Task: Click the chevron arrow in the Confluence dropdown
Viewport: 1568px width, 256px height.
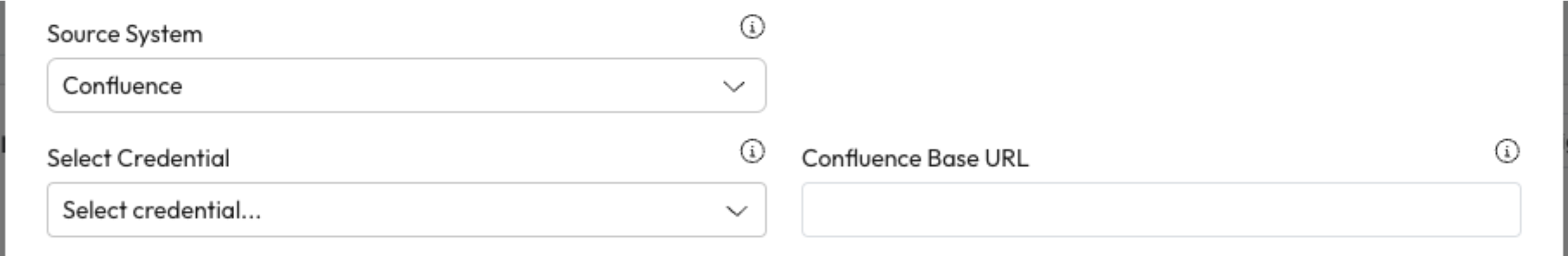Action: click(x=734, y=86)
